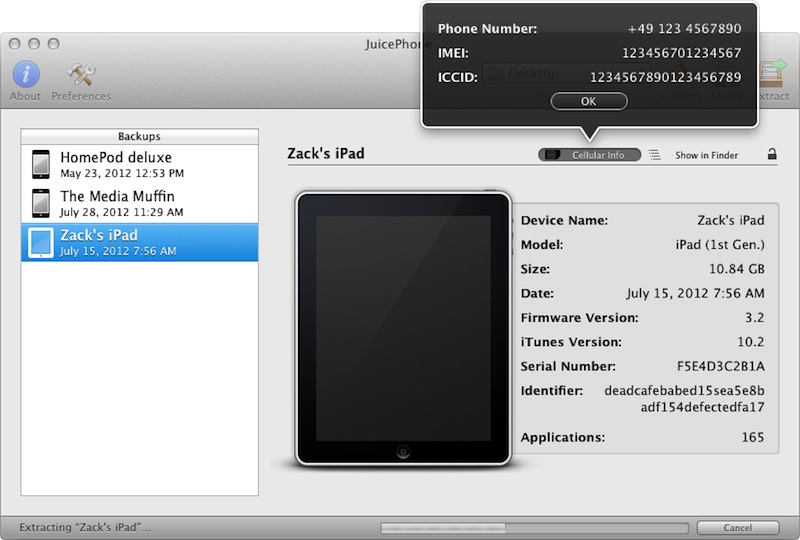Open Preferences with the tools icon
The width and height of the screenshot is (800, 540).
point(81,75)
